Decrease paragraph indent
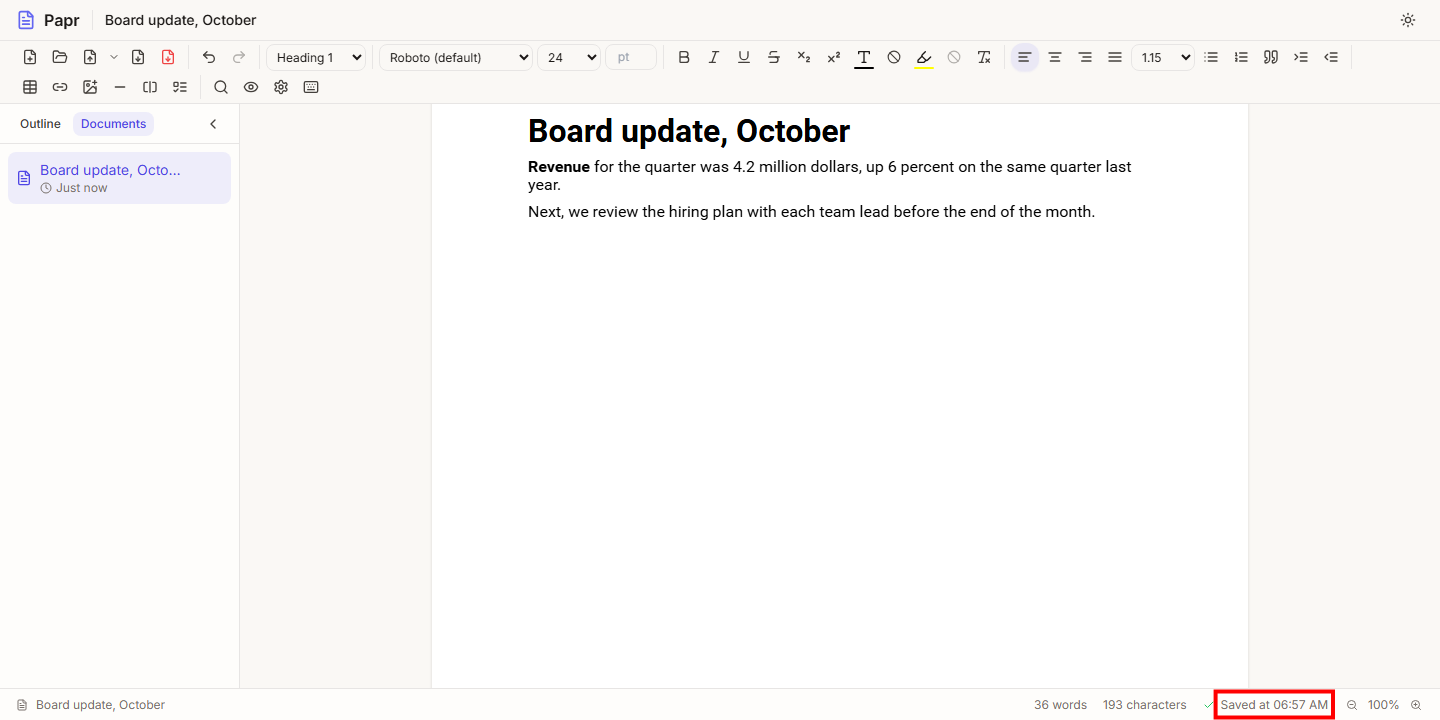The image size is (1440, 720). tap(1331, 57)
